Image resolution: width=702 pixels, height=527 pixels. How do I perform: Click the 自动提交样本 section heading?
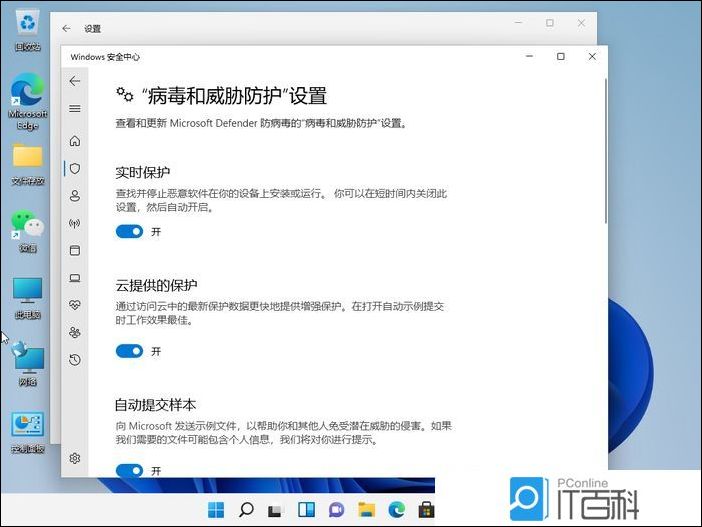point(156,405)
